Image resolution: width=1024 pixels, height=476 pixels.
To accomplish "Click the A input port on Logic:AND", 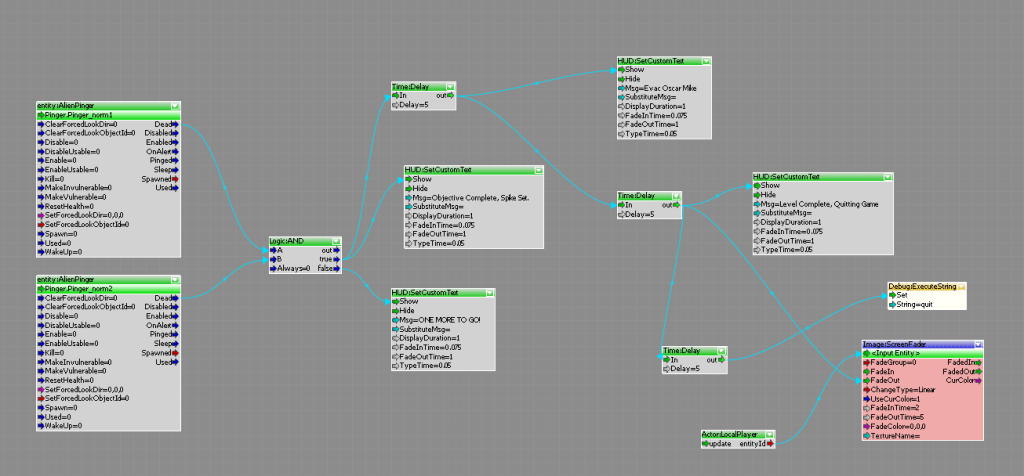I will [x=273, y=251].
